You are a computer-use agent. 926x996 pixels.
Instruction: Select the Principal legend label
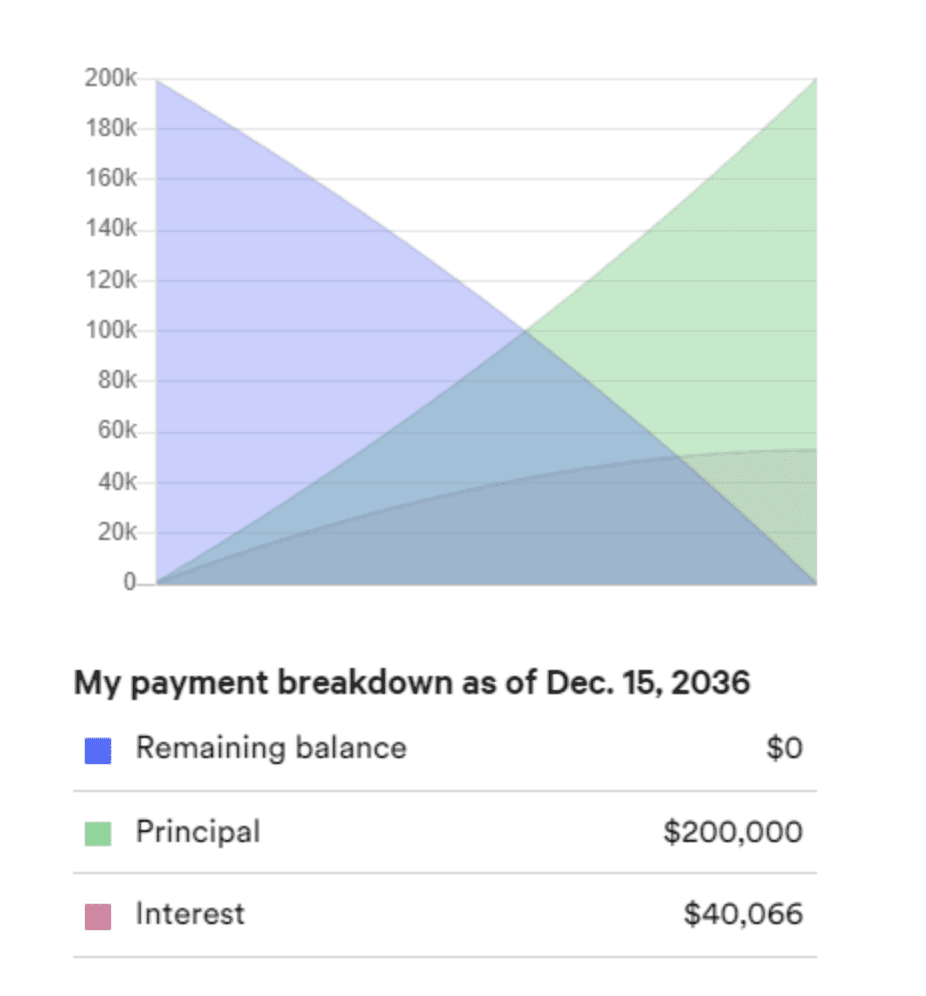pyautogui.click(x=198, y=831)
